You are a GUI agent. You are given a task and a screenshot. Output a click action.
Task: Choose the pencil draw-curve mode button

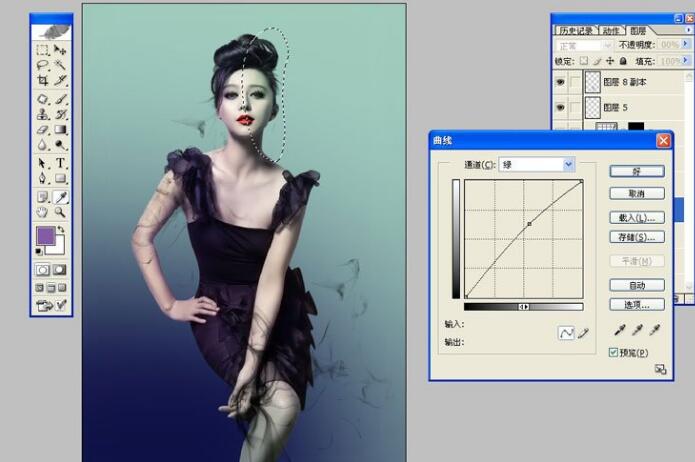pos(583,333)
